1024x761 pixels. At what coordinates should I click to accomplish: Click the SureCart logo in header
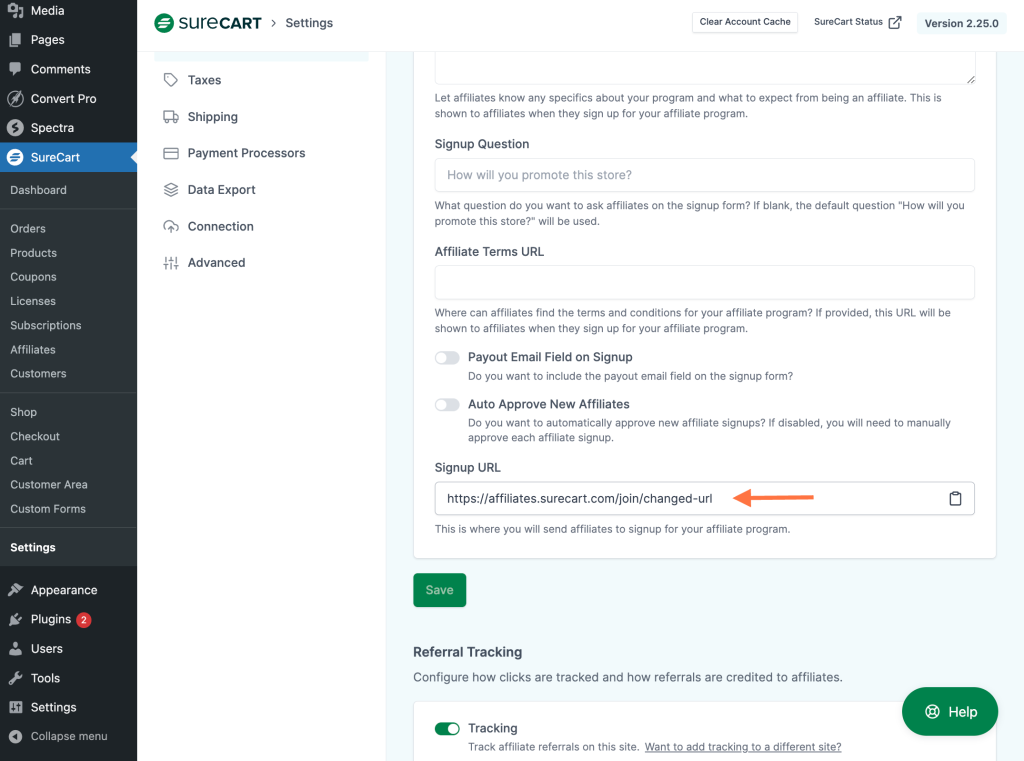[x=208, y=23]
